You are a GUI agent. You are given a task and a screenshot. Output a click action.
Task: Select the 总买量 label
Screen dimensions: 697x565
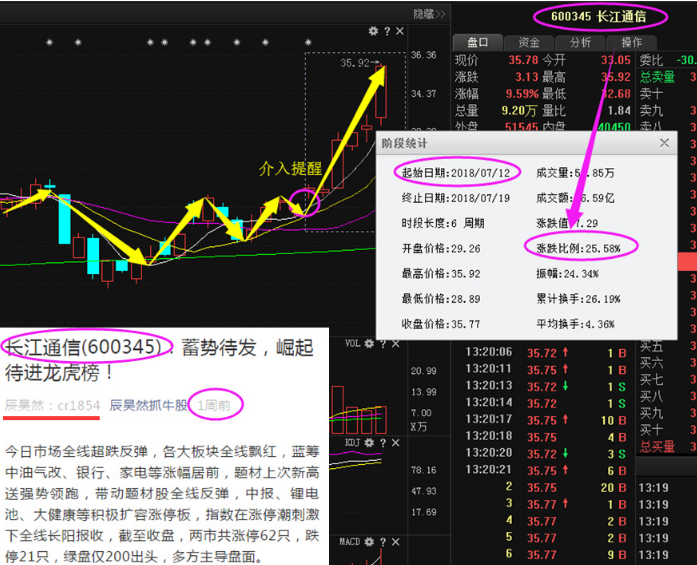click(657, 447)
